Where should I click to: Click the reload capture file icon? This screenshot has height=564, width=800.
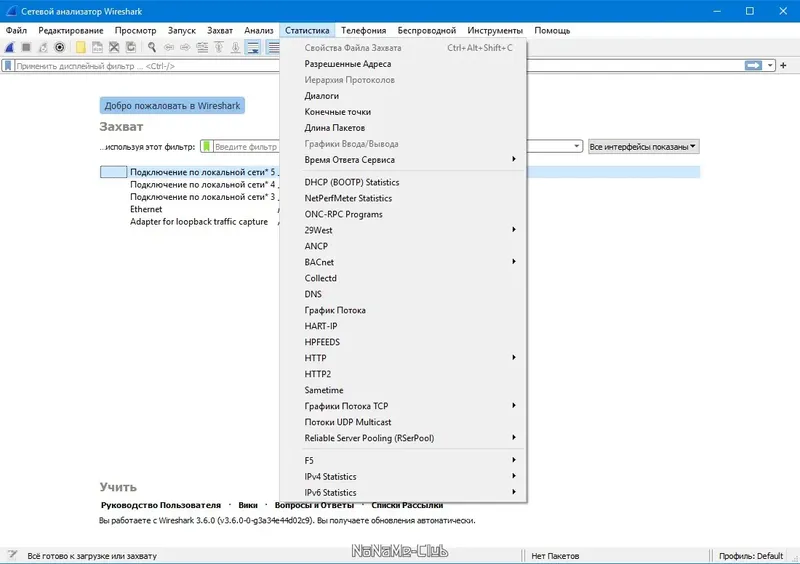point(131,47)
